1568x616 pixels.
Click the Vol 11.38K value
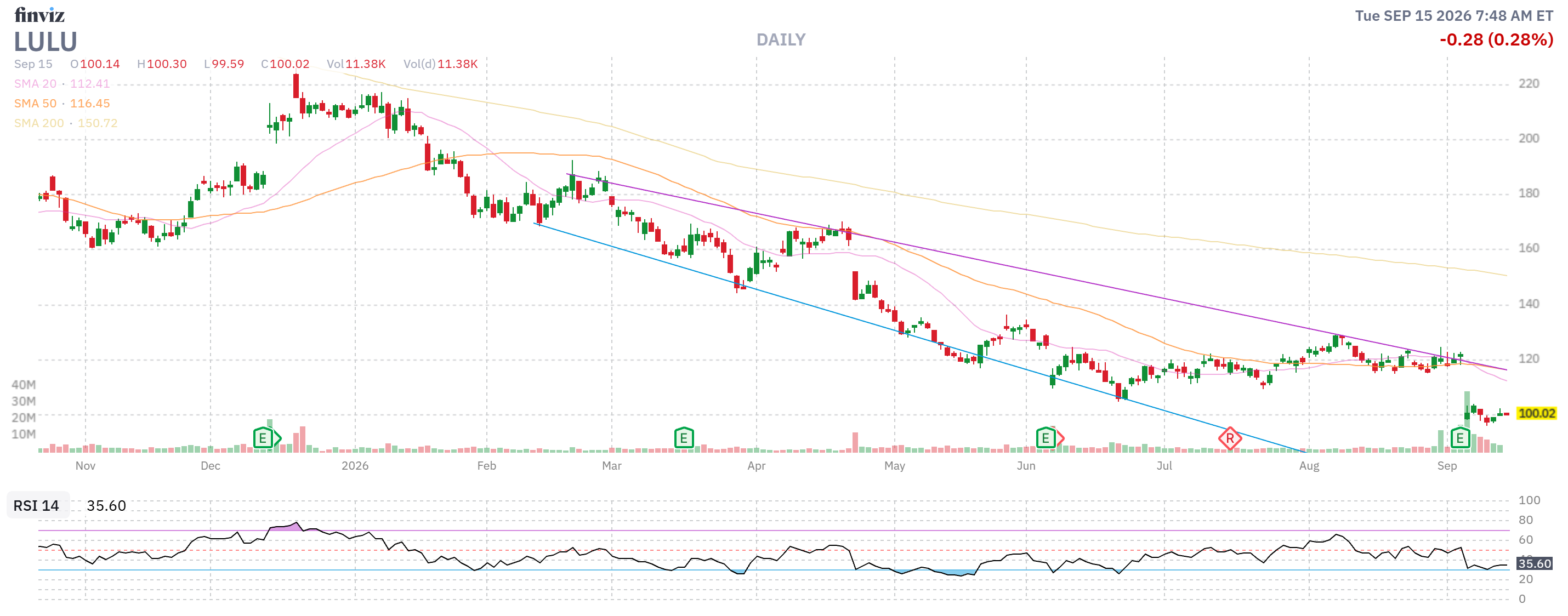tap(356, 64)
